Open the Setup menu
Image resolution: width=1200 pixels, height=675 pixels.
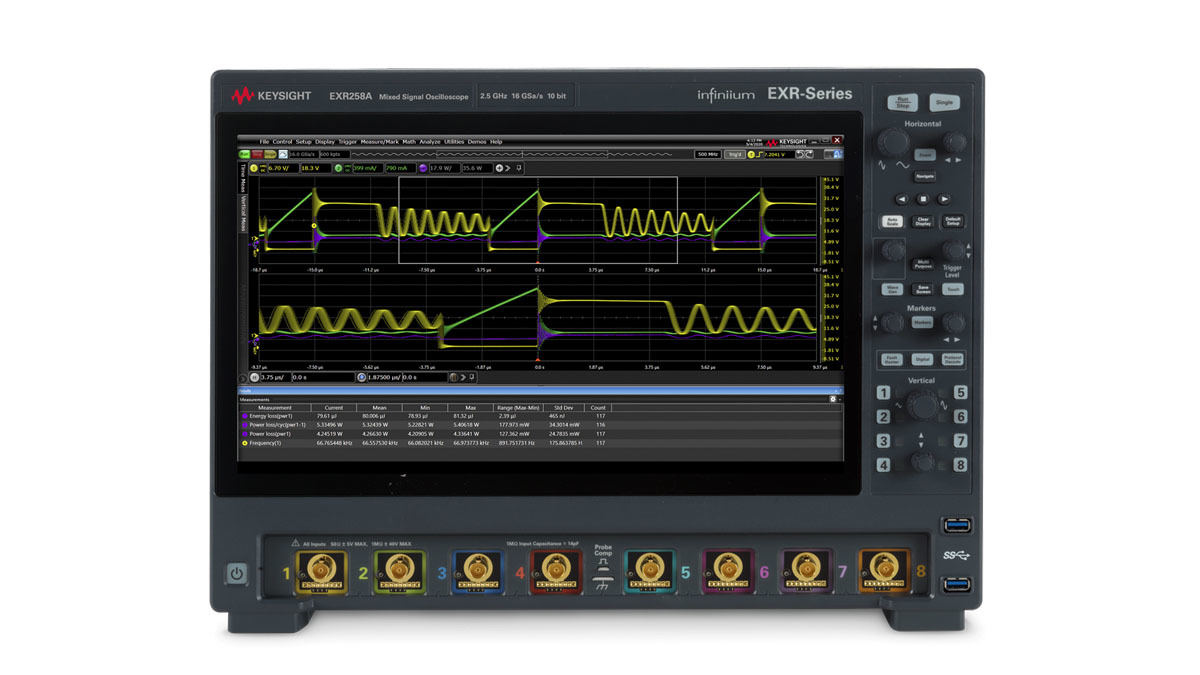304,142
